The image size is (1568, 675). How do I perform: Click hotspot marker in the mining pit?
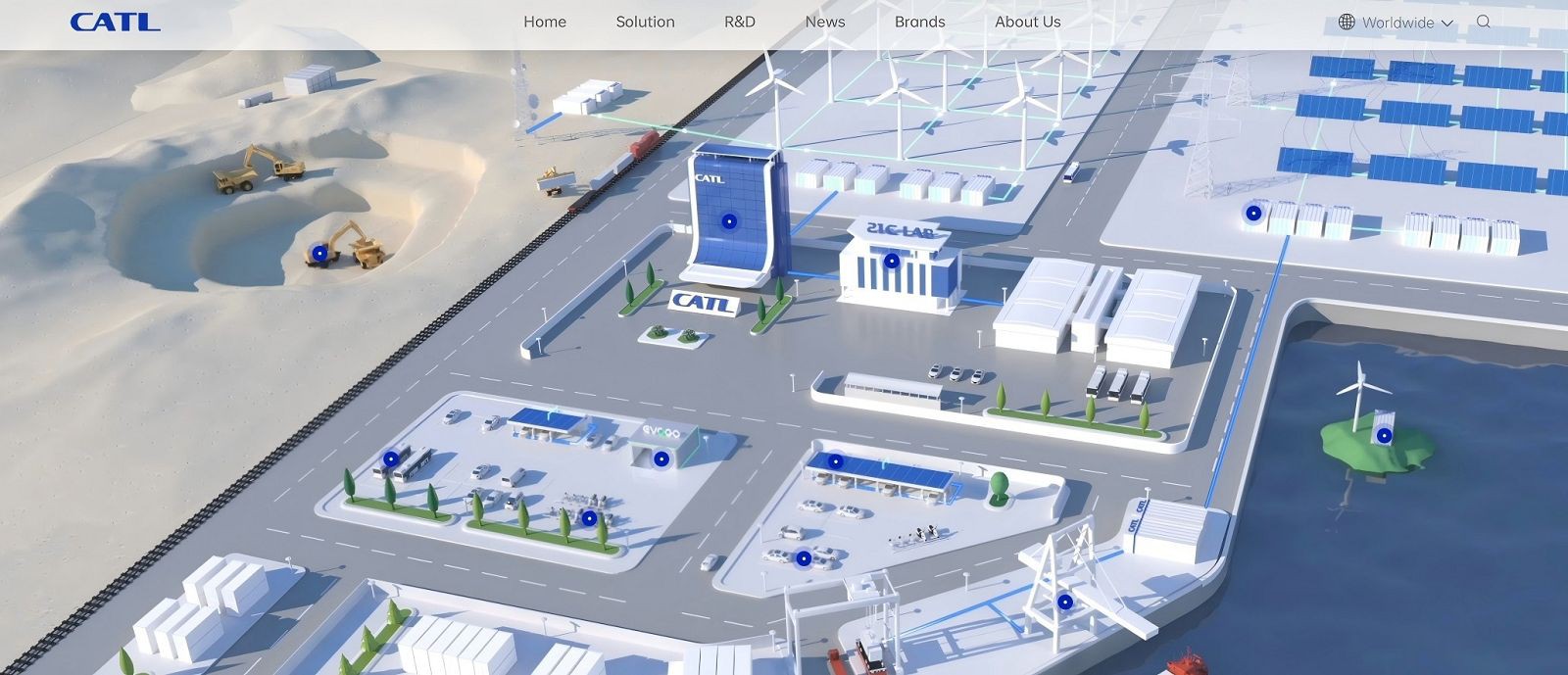click(318, 253)
